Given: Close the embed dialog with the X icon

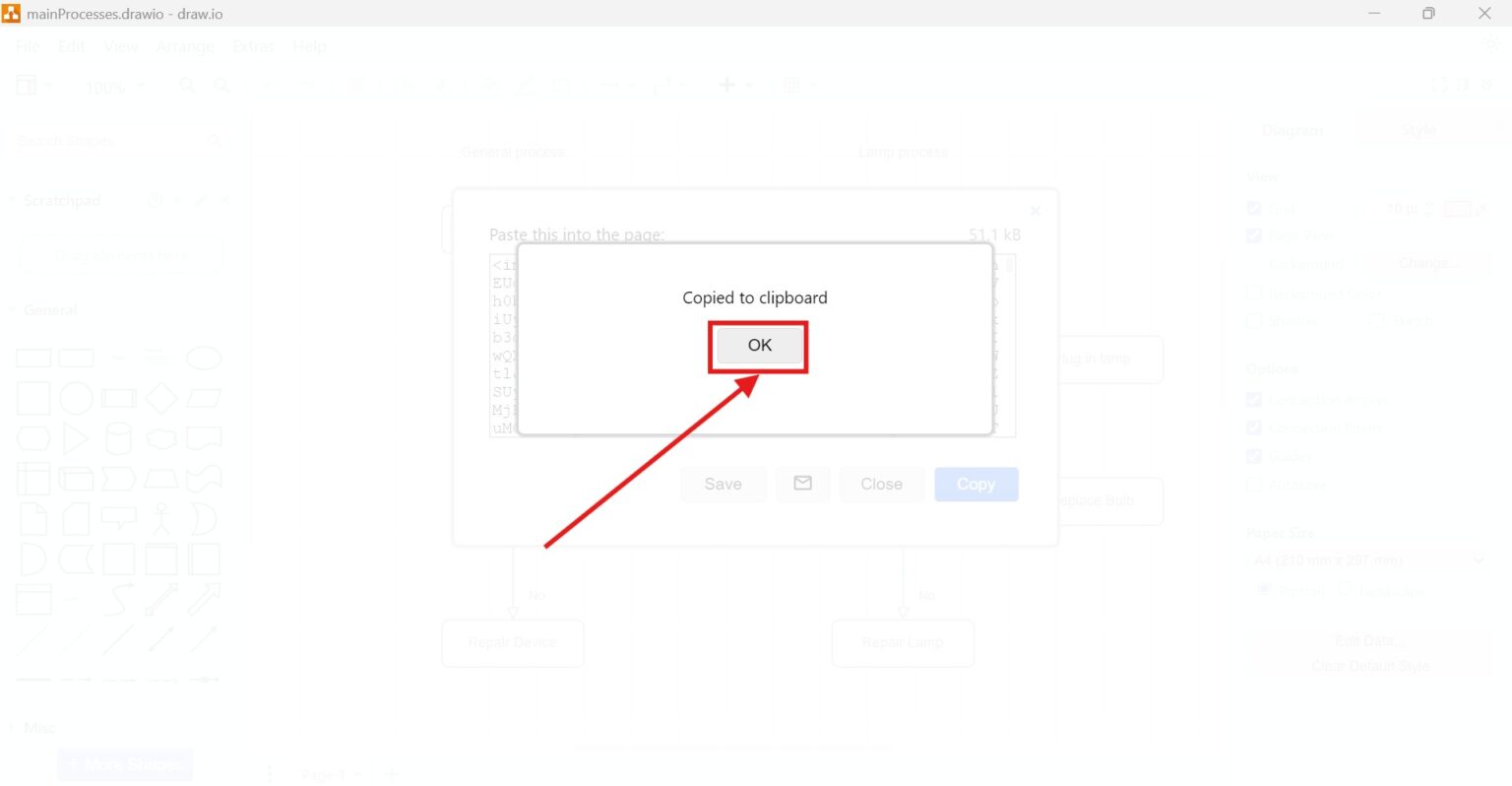Looking at the screenshot, I should 1035,211.
